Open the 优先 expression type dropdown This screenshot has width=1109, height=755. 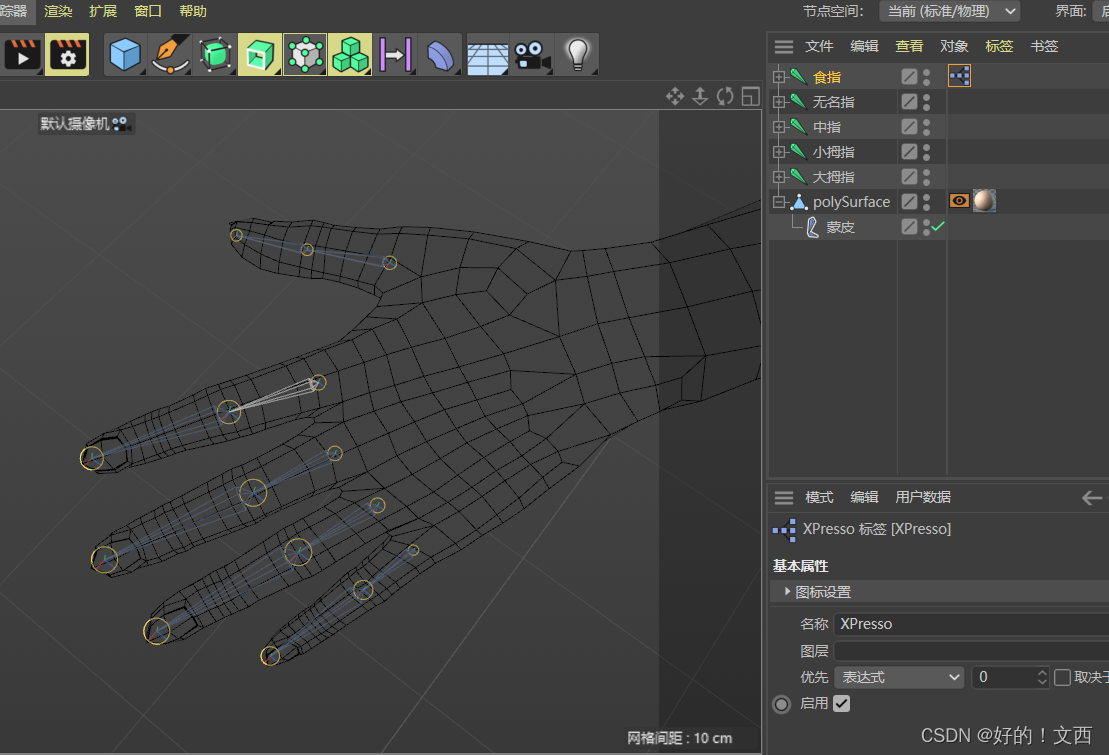point(897,677)
